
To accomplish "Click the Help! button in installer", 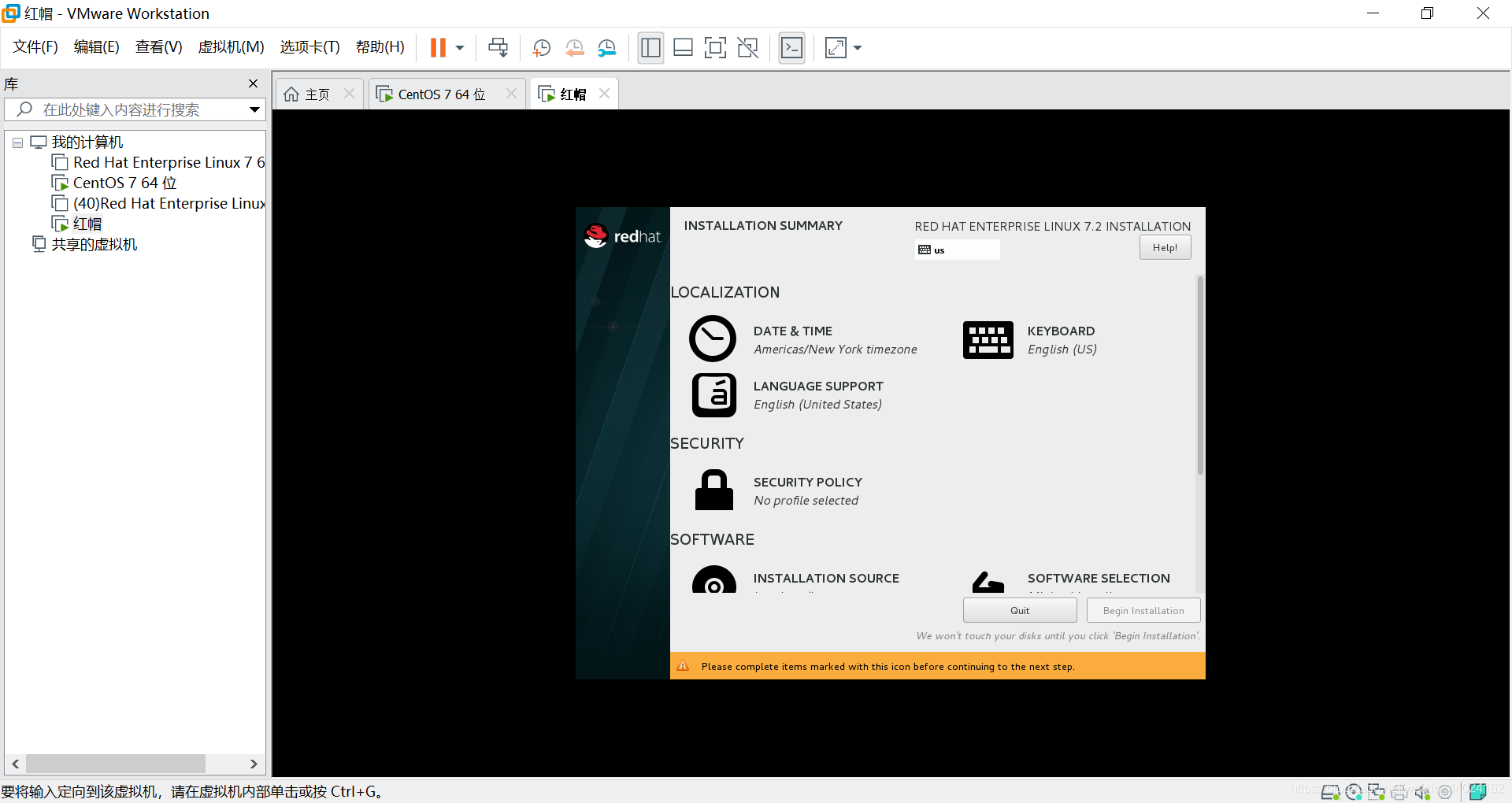I will [1165, 248].
